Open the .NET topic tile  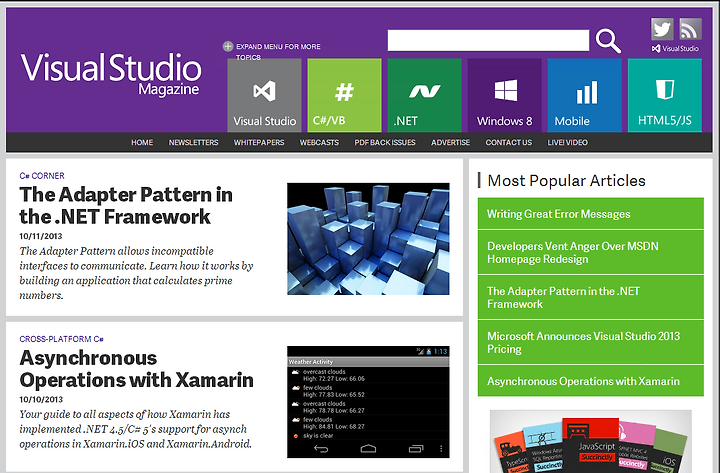click(424, 95)
